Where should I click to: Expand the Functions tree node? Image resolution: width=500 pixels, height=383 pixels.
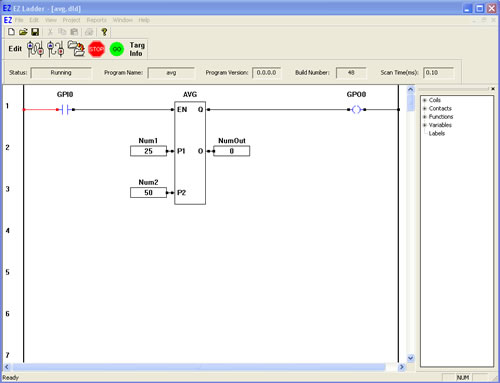coord(425,117)
